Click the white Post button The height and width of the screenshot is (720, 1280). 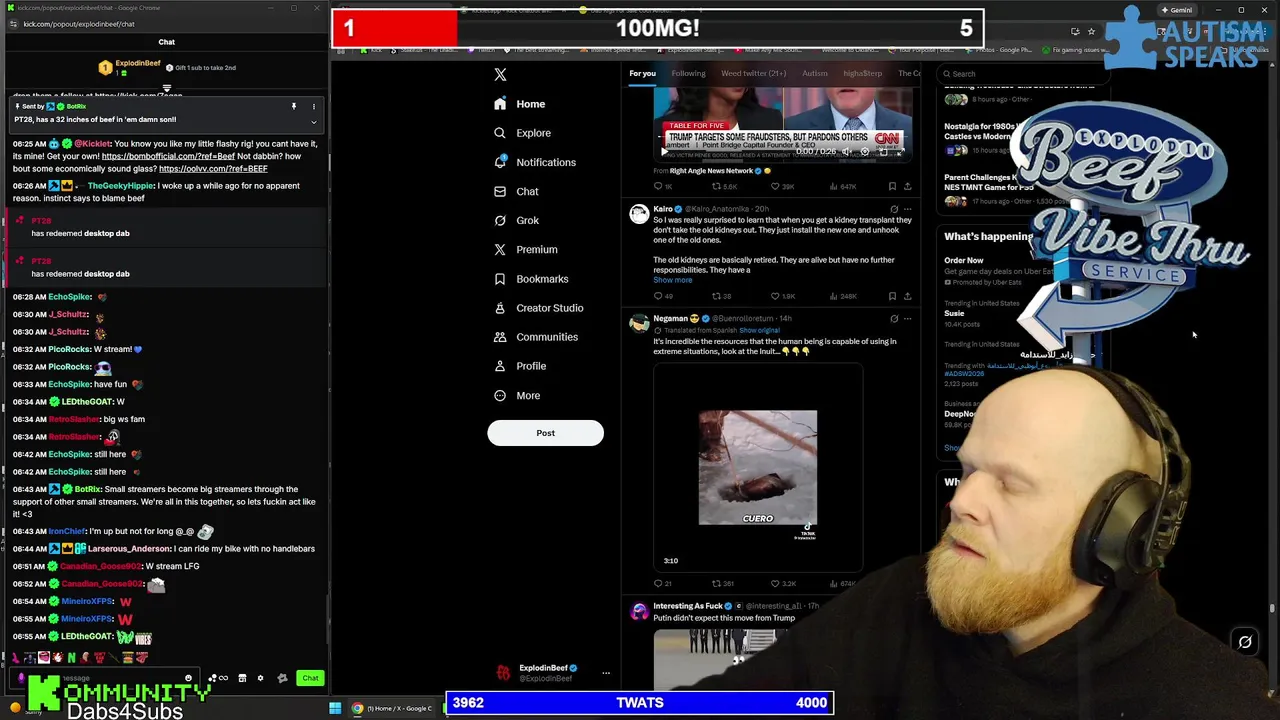[545, 433]
